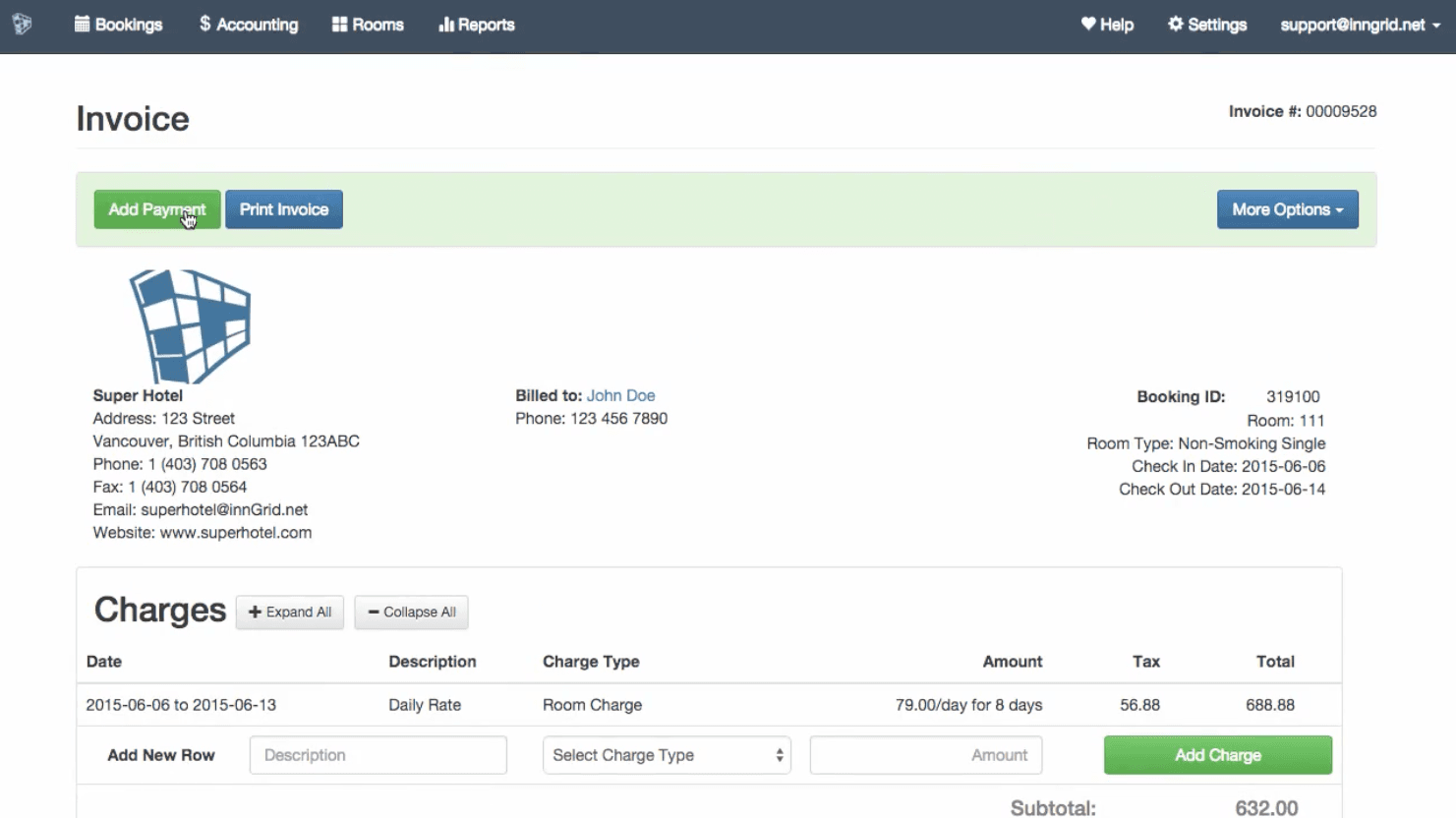Open the John Doe customer link
Viewport: 1456px width, 818px height.
pos(620,395)
